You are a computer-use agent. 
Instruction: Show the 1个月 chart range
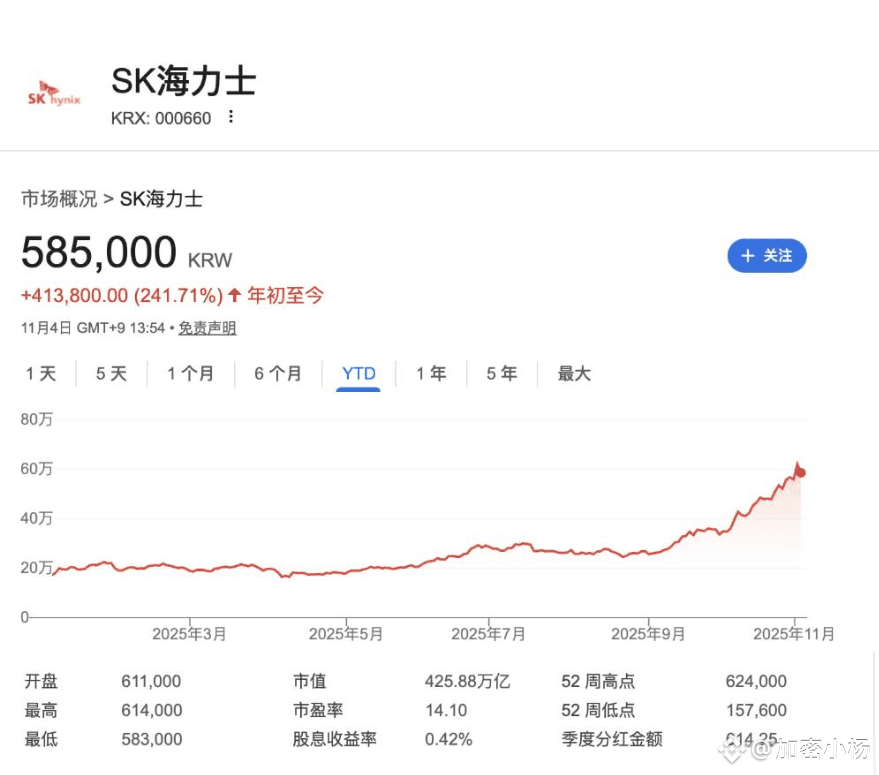tap(190, 374)
